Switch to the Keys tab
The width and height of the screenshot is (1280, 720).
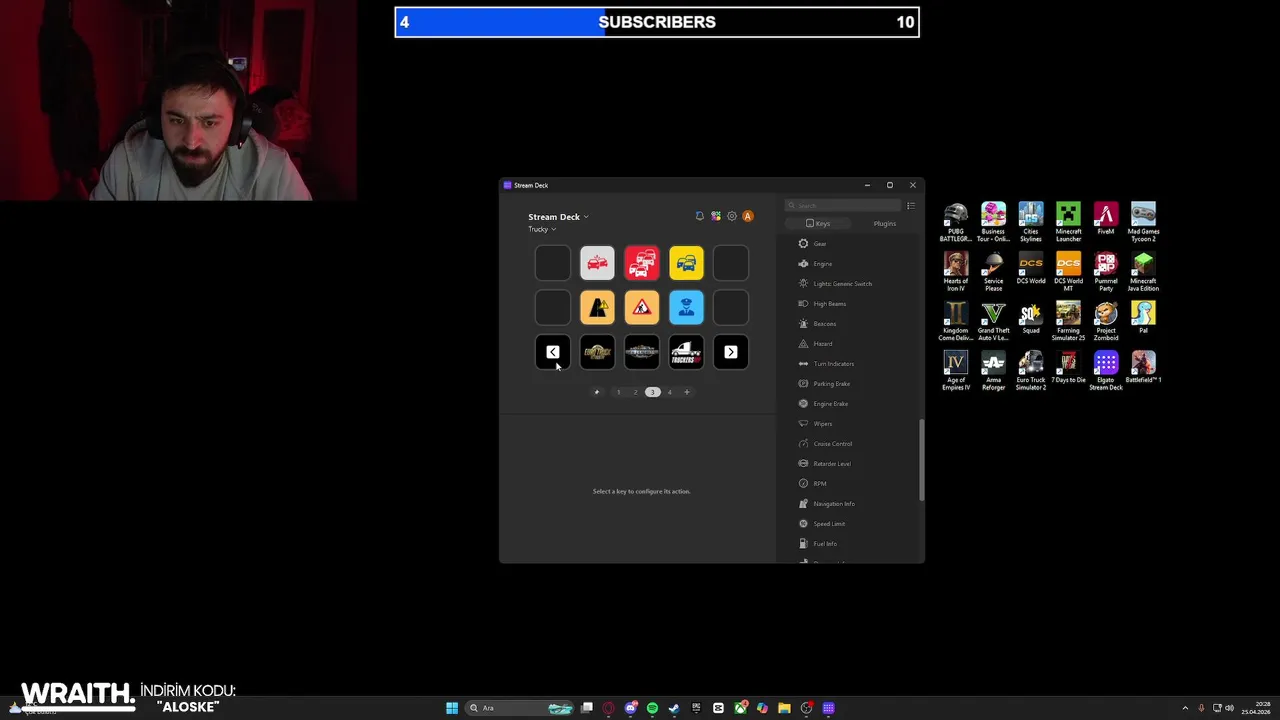click(818, 224)
